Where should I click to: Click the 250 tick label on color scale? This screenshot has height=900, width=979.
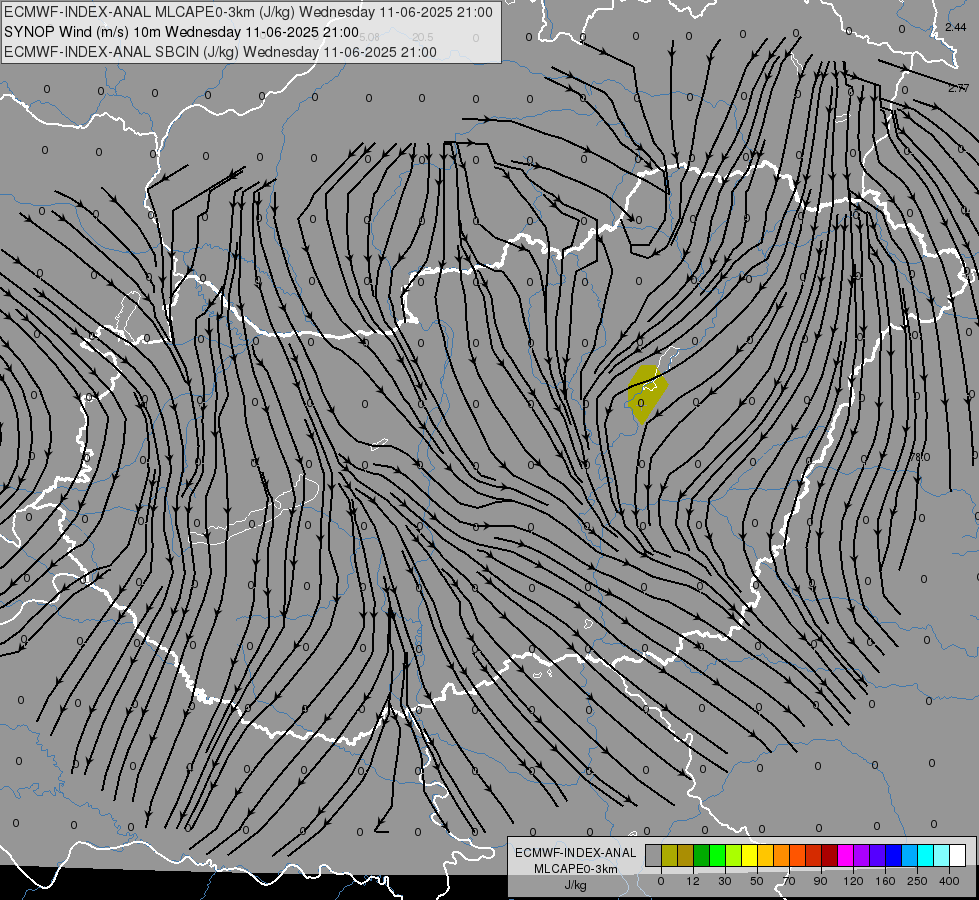click(917, 881)
